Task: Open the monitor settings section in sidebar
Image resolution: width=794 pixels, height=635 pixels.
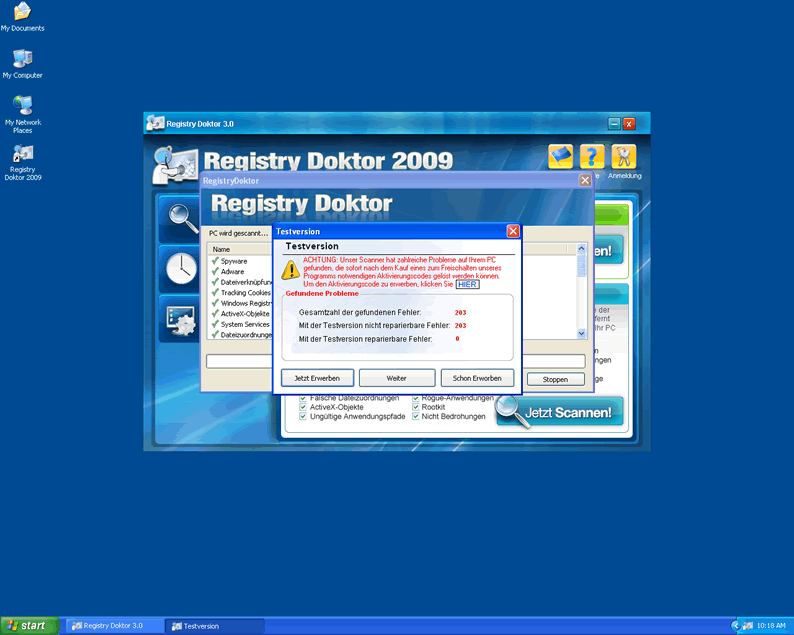Action: pos(181,319)
